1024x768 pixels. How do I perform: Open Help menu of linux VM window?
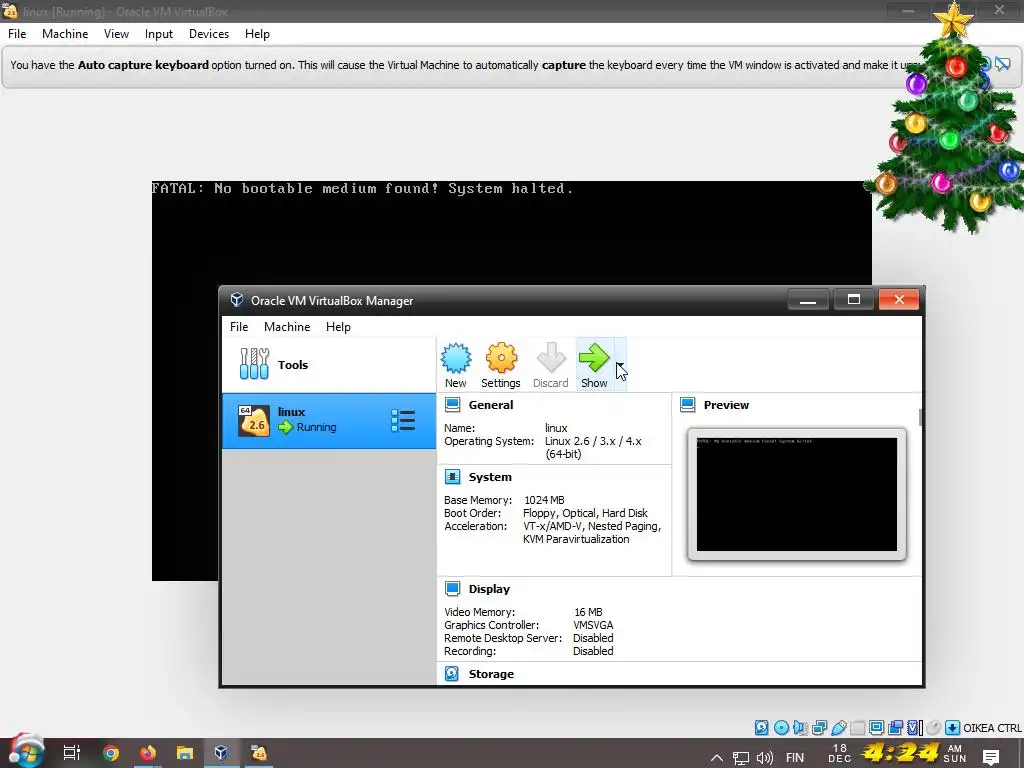tap(257, 34)
